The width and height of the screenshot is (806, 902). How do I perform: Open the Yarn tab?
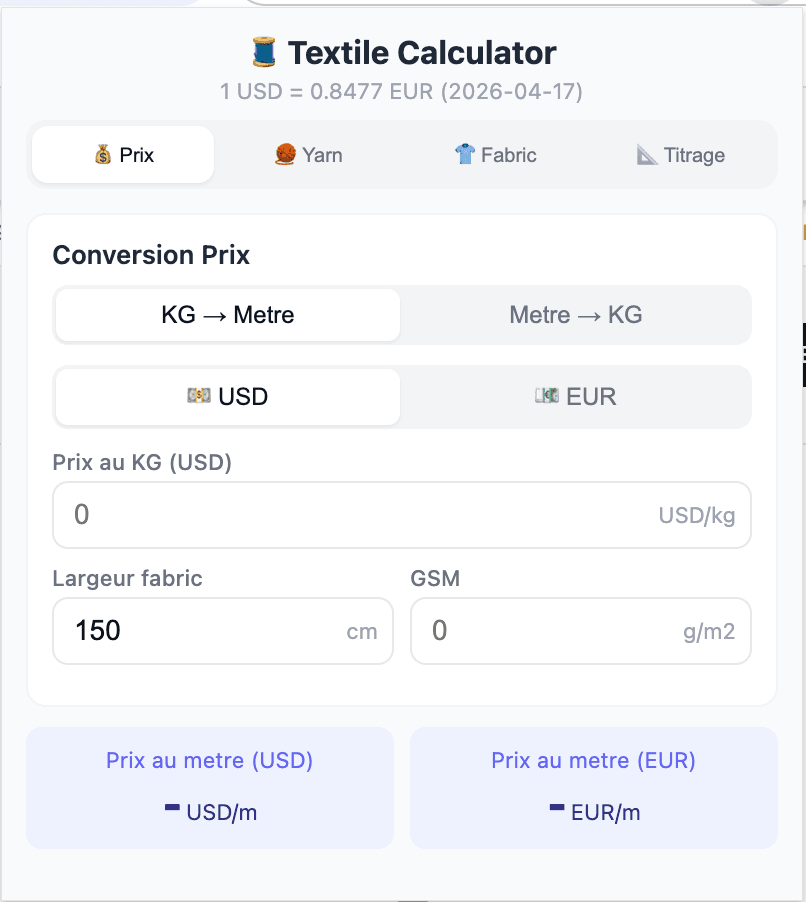308,155
